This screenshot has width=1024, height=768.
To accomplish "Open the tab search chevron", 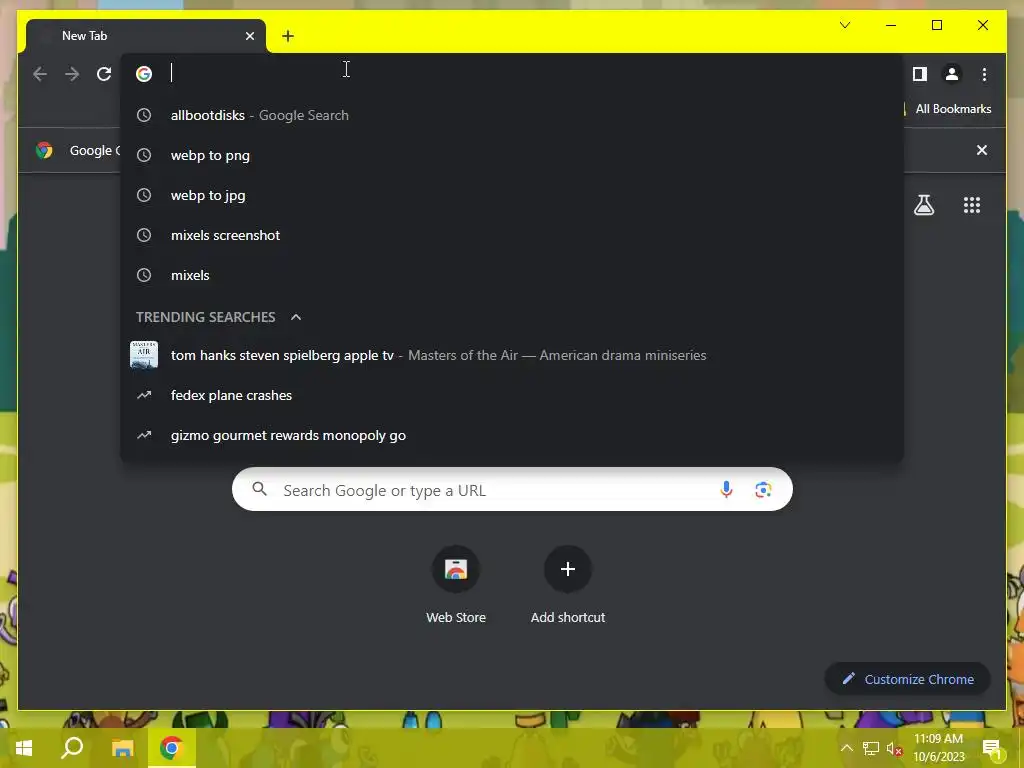I will (844, 25).
